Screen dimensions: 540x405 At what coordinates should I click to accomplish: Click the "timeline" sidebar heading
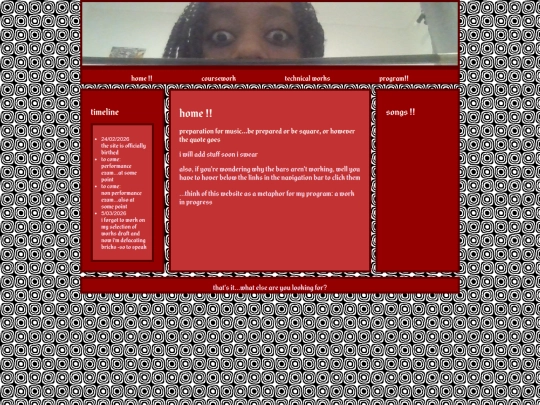click(x=105, y=112)
